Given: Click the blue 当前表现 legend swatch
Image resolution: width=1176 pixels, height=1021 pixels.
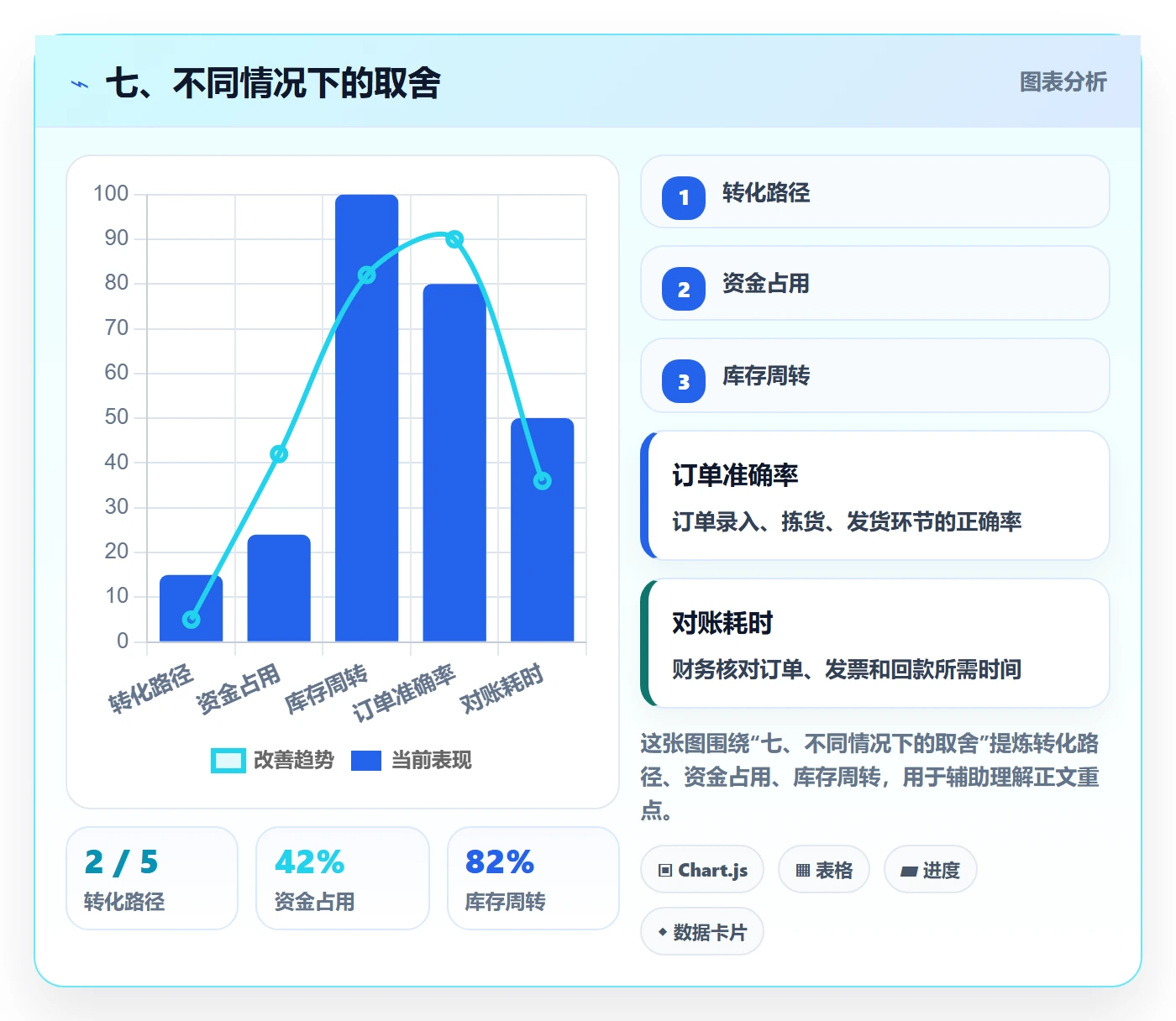Looking at the screenshot, I should (366, 760).
